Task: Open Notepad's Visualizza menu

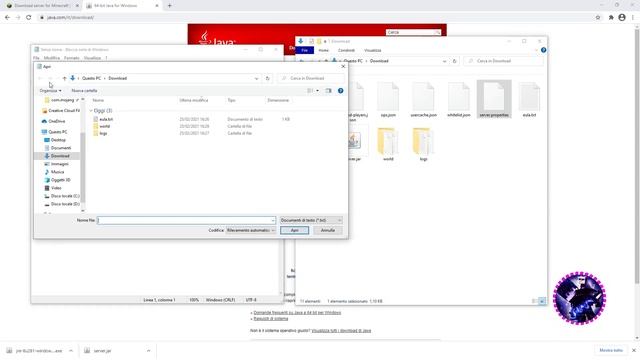Action: [x=92, y=58]
